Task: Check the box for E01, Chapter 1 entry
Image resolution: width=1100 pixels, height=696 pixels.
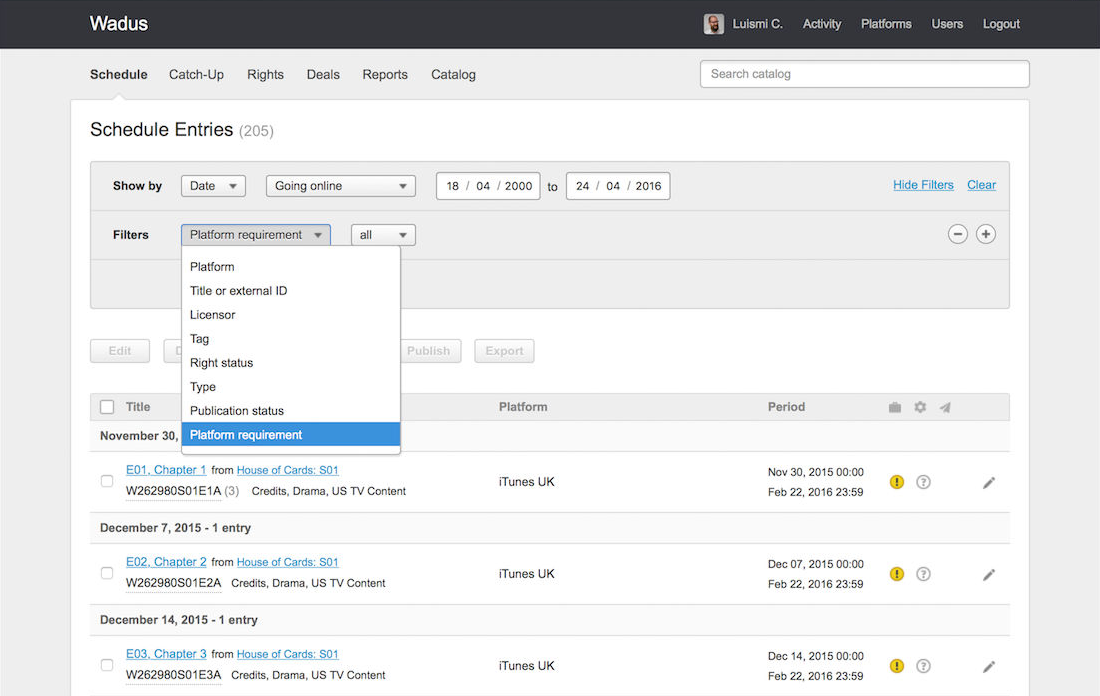Action: coord(107,481)
